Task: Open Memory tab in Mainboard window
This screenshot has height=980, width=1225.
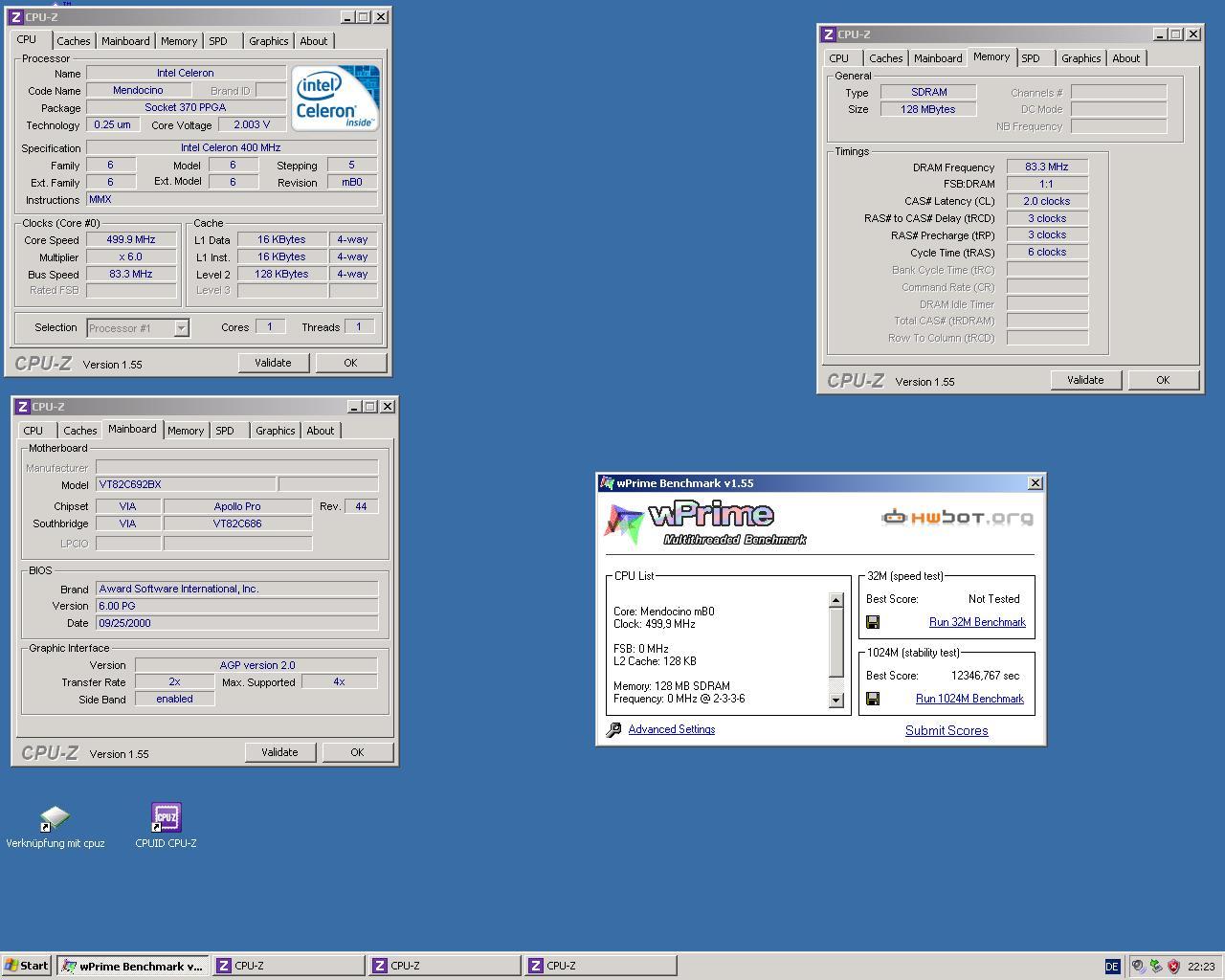Action: tap(186, 431)
